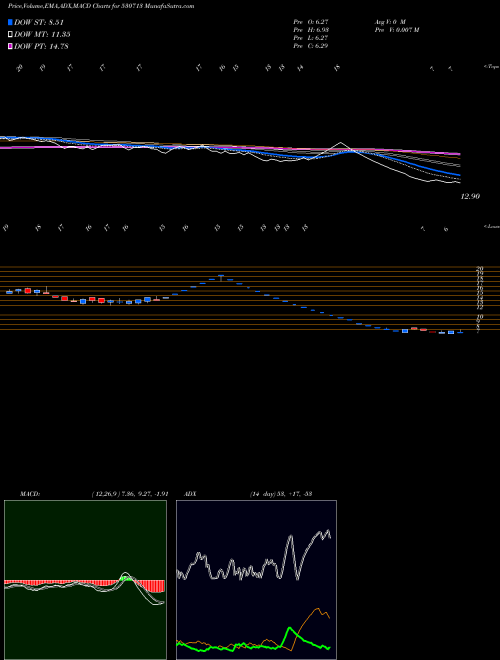This screenshot has width=500, height=660.
Task: Click the ADX indicator chart panel
Action: coord(256,580)
